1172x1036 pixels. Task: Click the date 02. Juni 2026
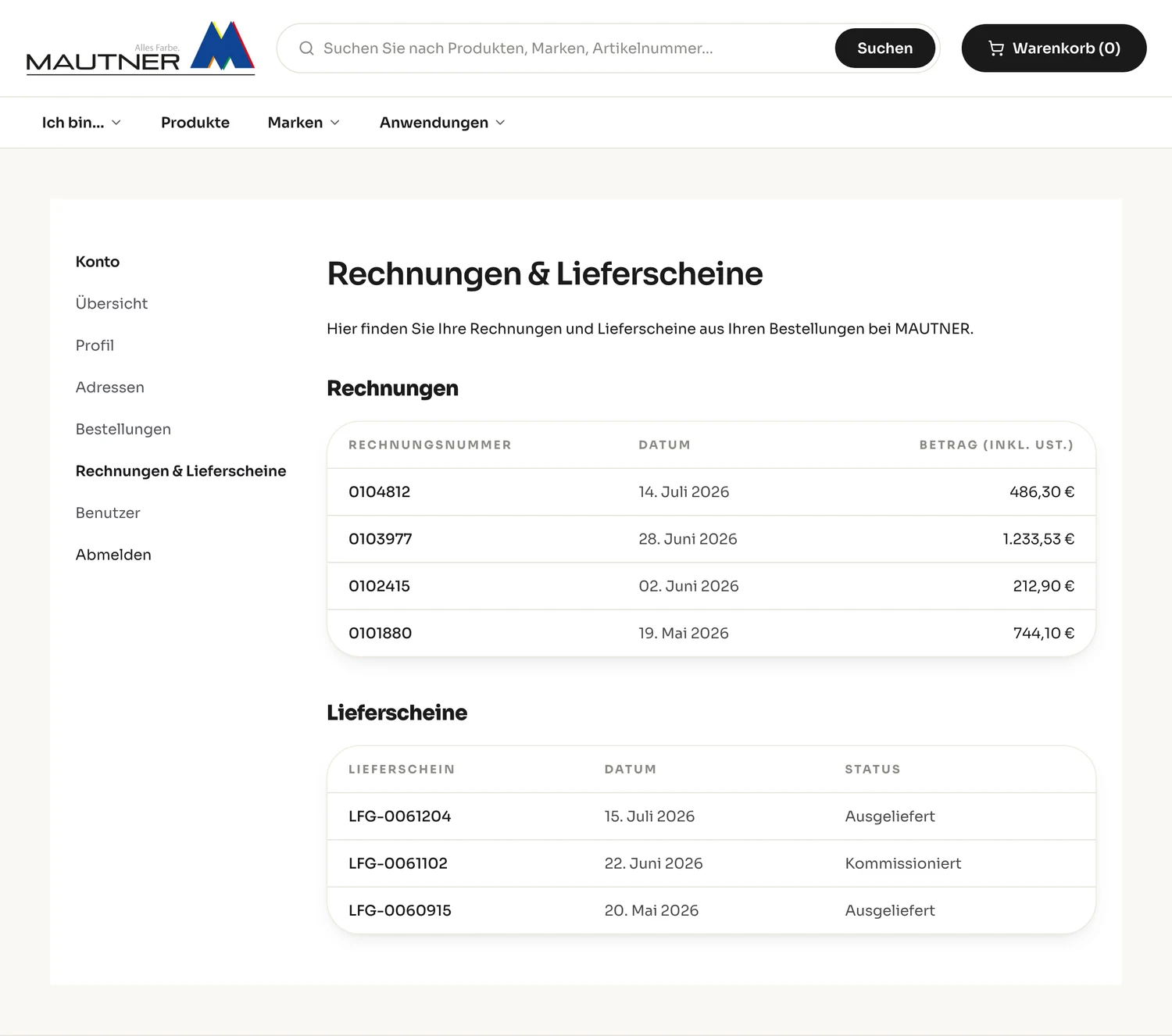click(688, 586)
